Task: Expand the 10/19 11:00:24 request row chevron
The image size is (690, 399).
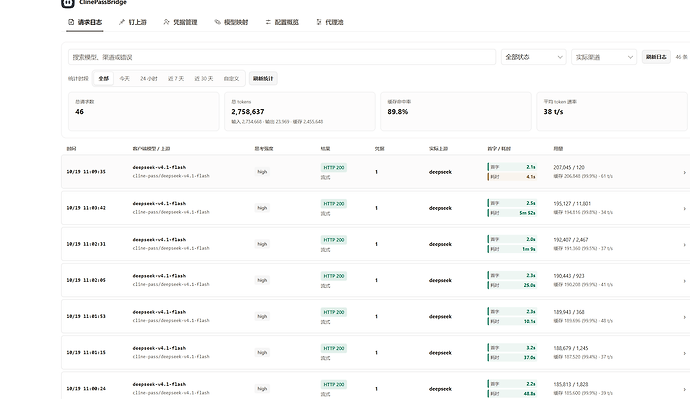Action: click(684, 389)
